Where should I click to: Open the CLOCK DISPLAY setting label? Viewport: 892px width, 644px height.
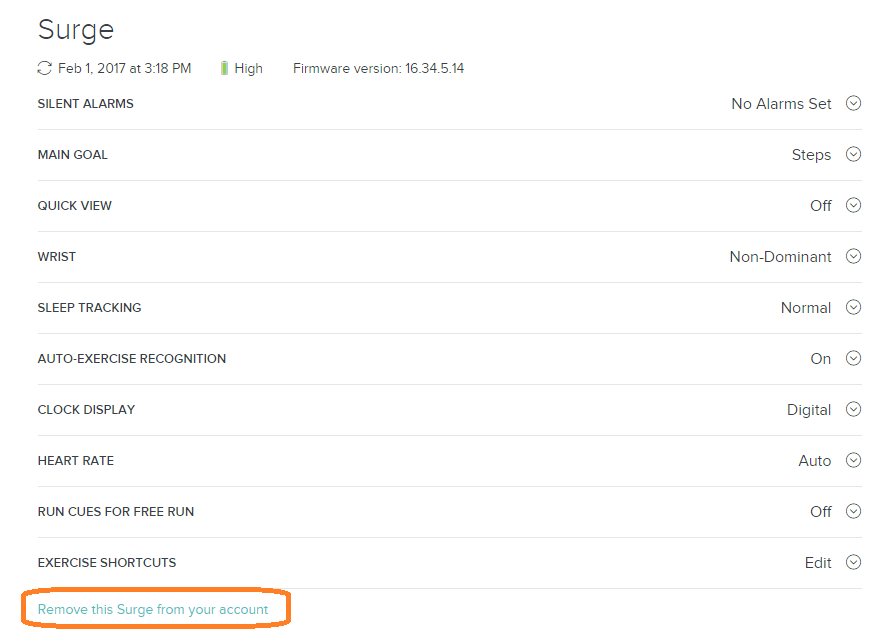[86, 410]
